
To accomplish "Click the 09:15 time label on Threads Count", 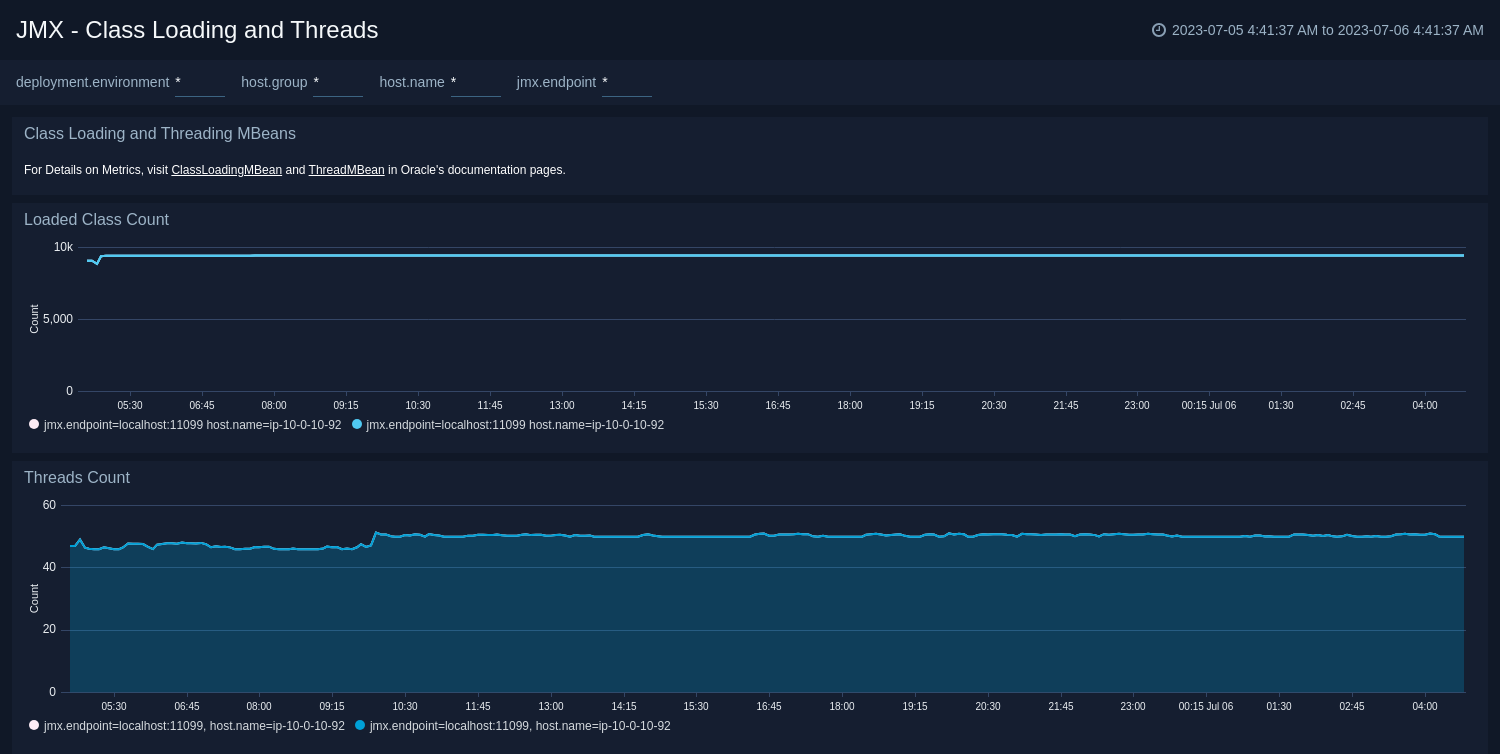I will click(332, 706).
